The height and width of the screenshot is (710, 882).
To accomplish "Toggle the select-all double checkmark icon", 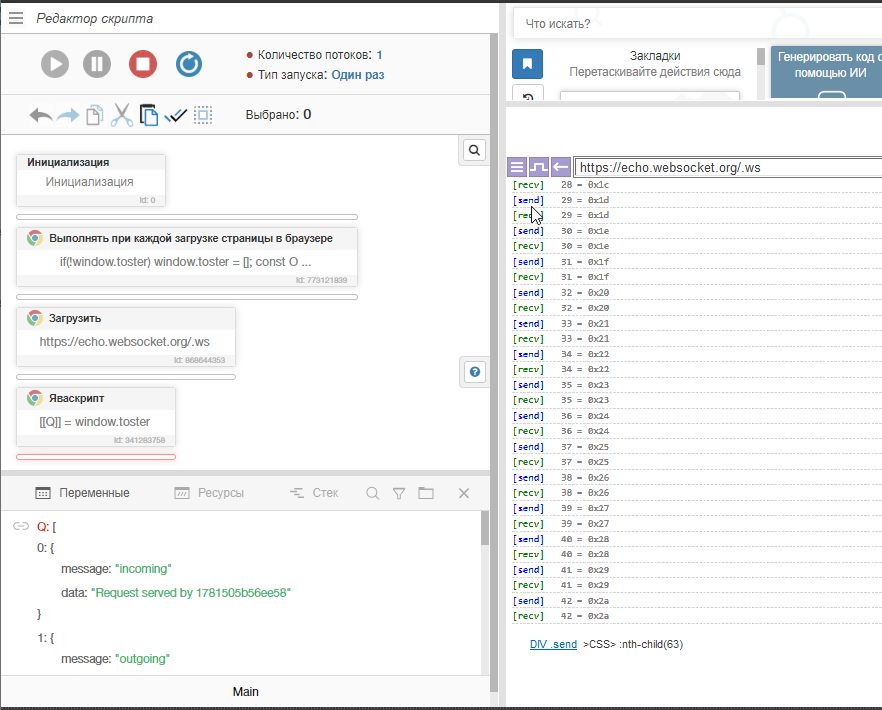I will (176, 115).
